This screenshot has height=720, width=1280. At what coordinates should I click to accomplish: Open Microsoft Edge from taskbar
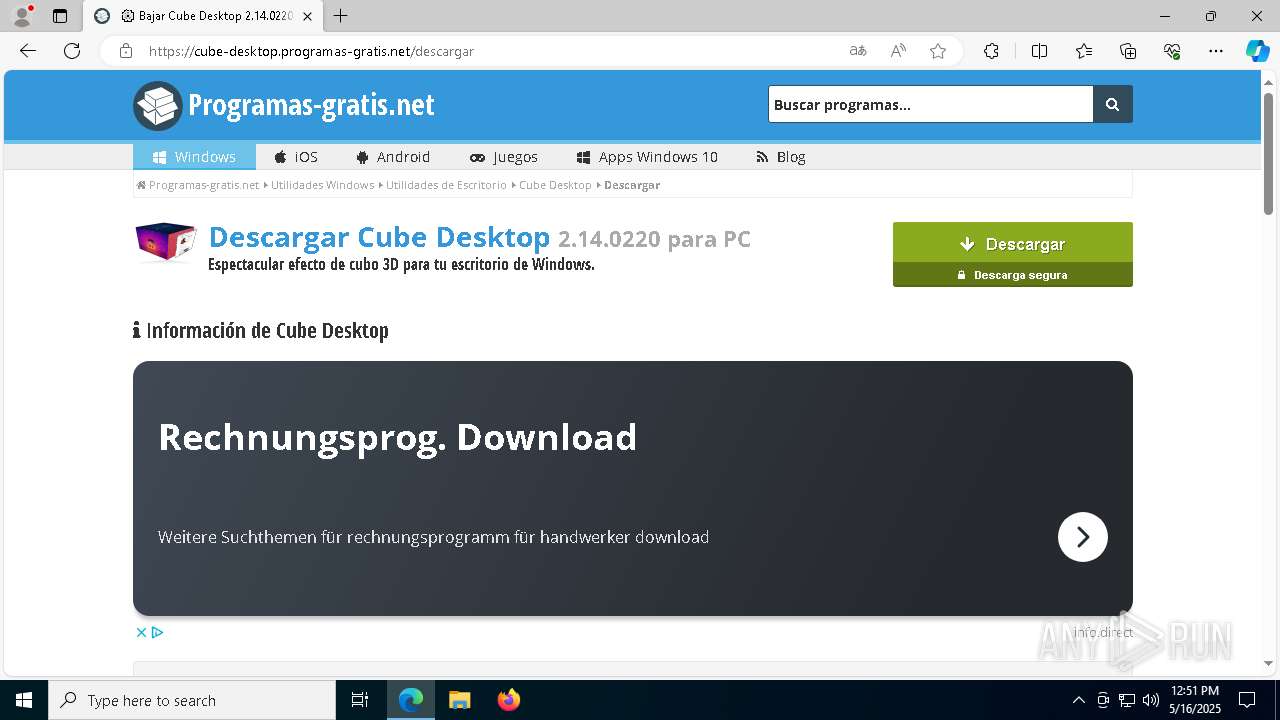[411, 700]
